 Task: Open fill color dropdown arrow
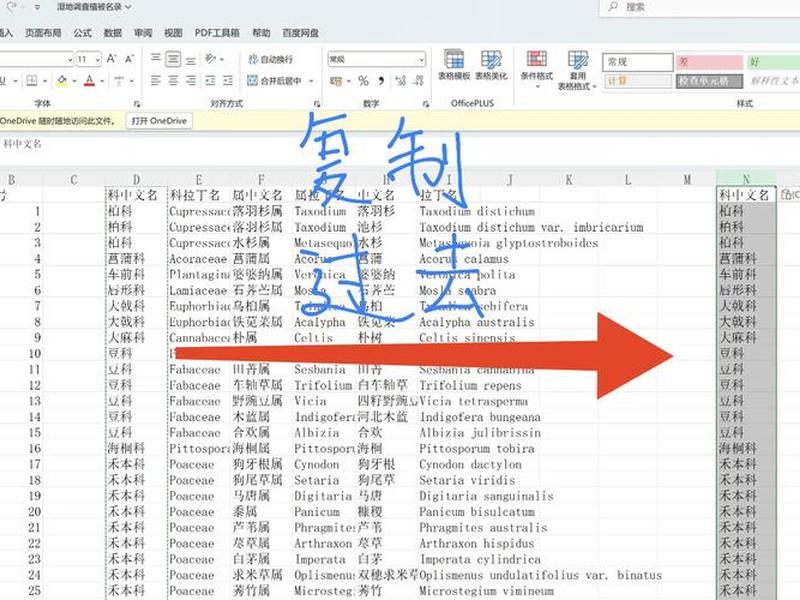pos(74,81)
